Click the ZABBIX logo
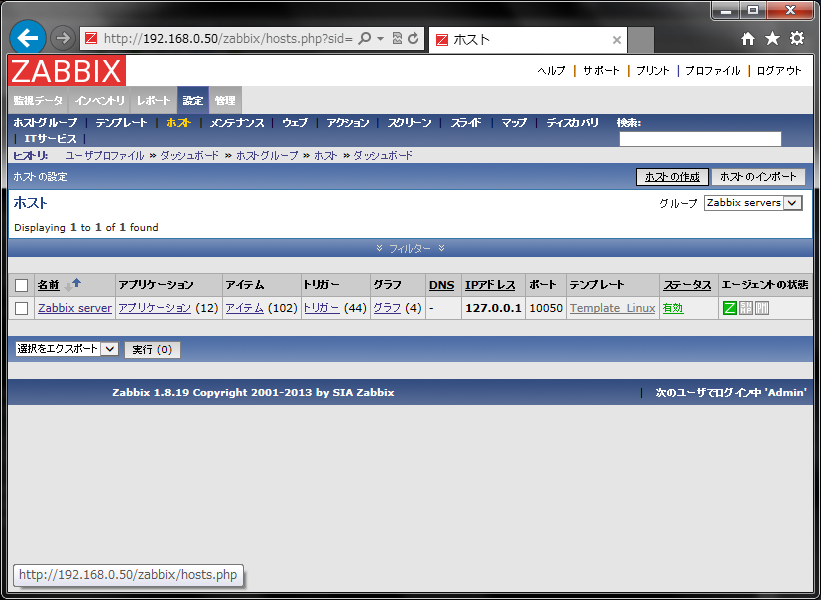The height and width of the screenshot is (600, 821). click(x=67, y=71)
